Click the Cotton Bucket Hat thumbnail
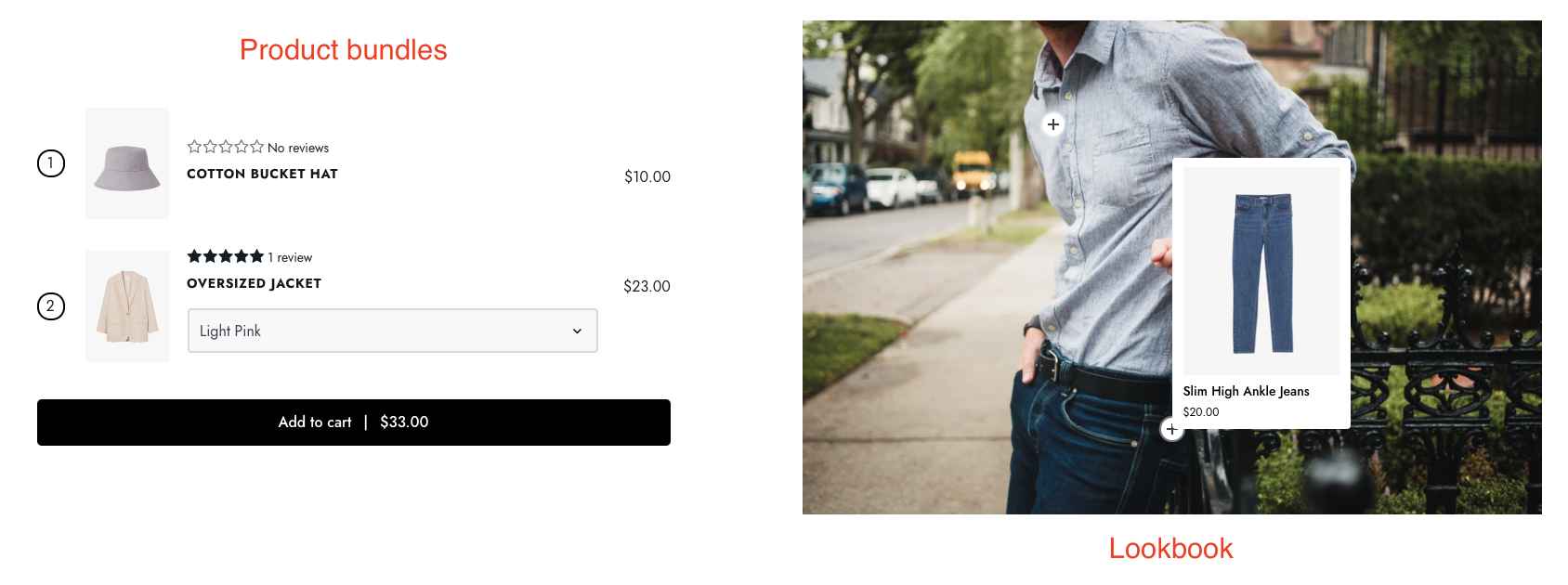The width and height of the screenshot is (1568, 585). pos(127,163)
